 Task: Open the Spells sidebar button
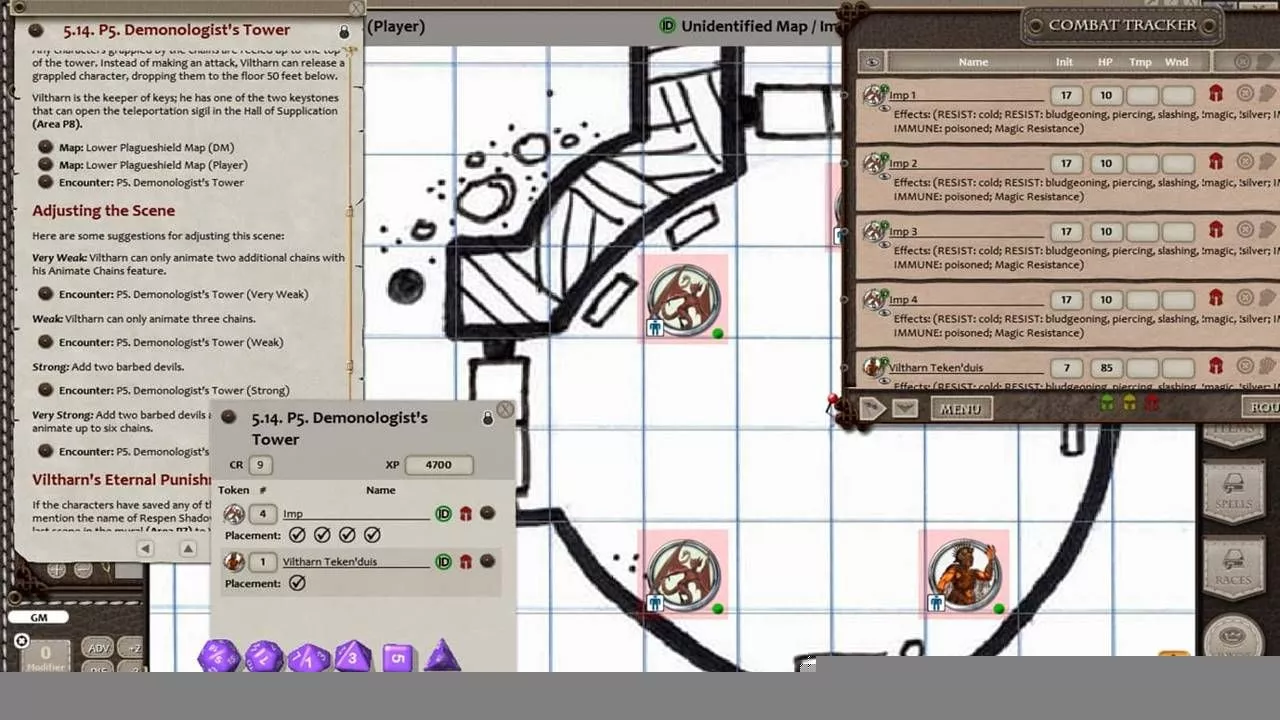click(1233, 490)
